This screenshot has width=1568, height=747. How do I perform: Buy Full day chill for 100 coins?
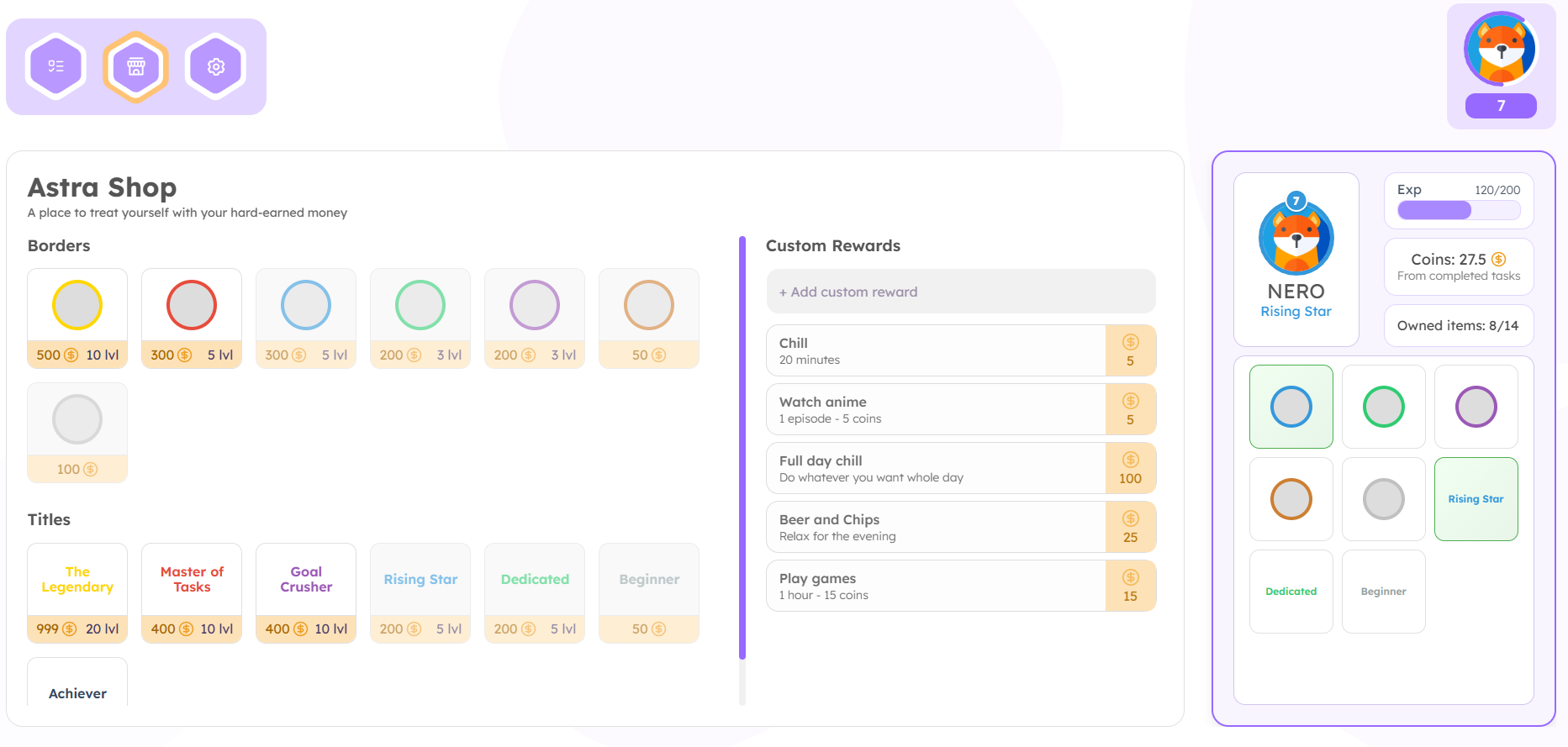(1131, 468)
